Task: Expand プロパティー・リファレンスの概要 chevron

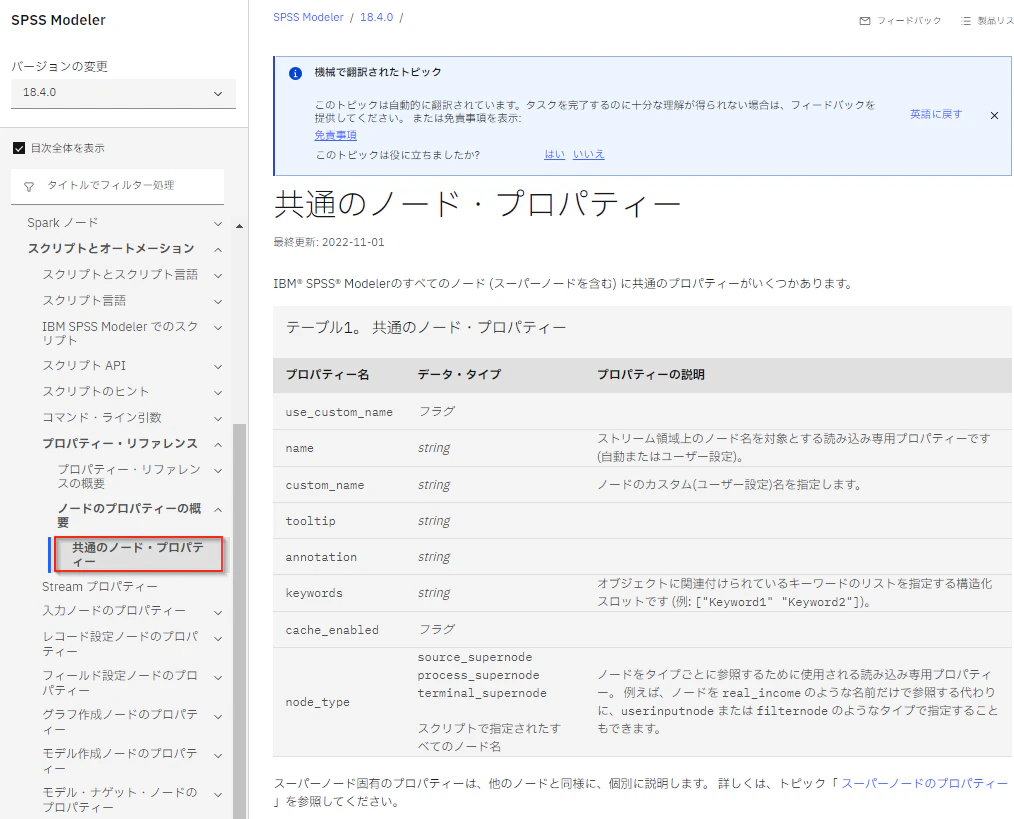Action: tap(219, 470)
